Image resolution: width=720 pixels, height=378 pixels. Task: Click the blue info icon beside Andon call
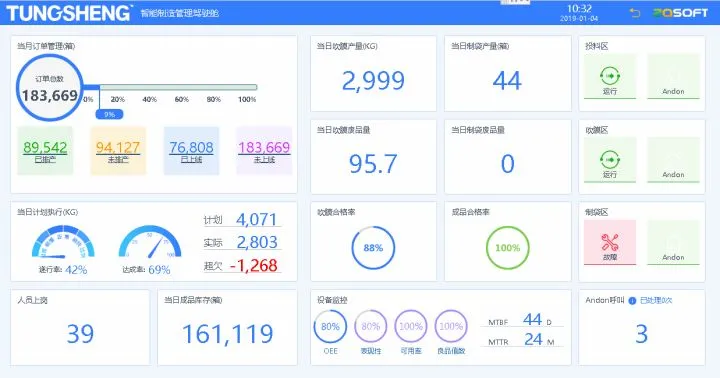[x=632, y=300]
